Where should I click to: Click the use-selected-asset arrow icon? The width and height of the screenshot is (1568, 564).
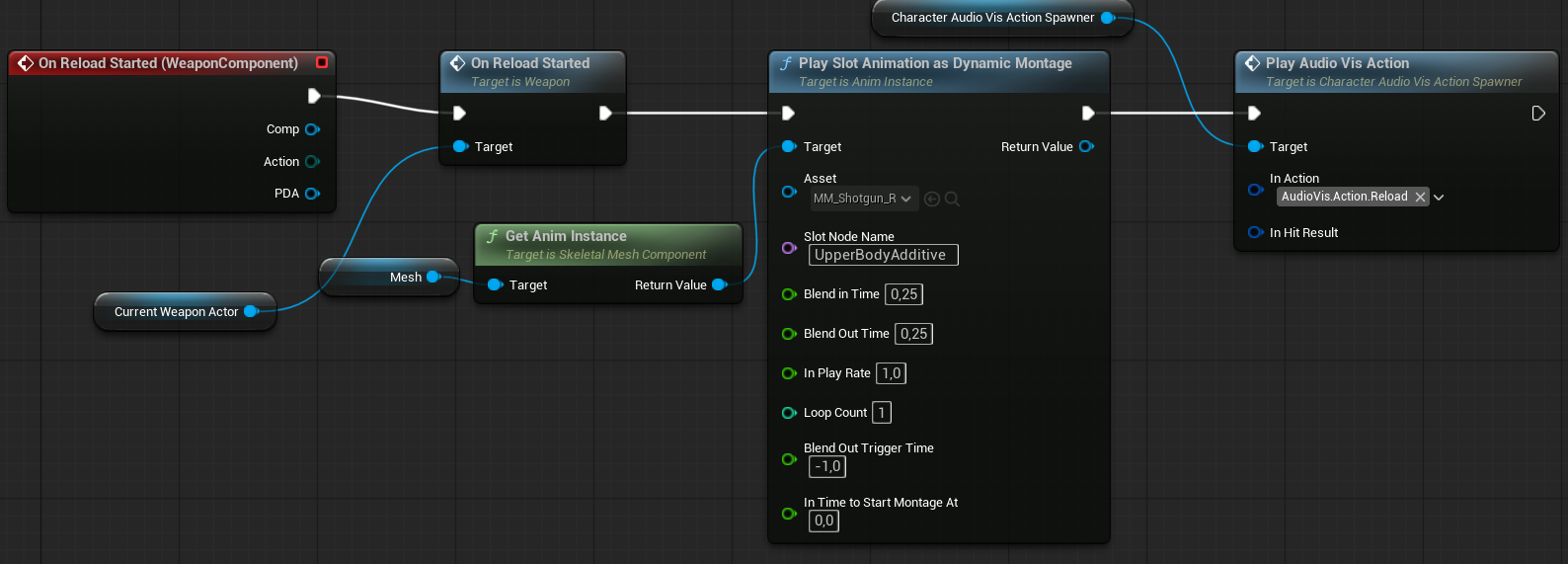click(932, 199)
